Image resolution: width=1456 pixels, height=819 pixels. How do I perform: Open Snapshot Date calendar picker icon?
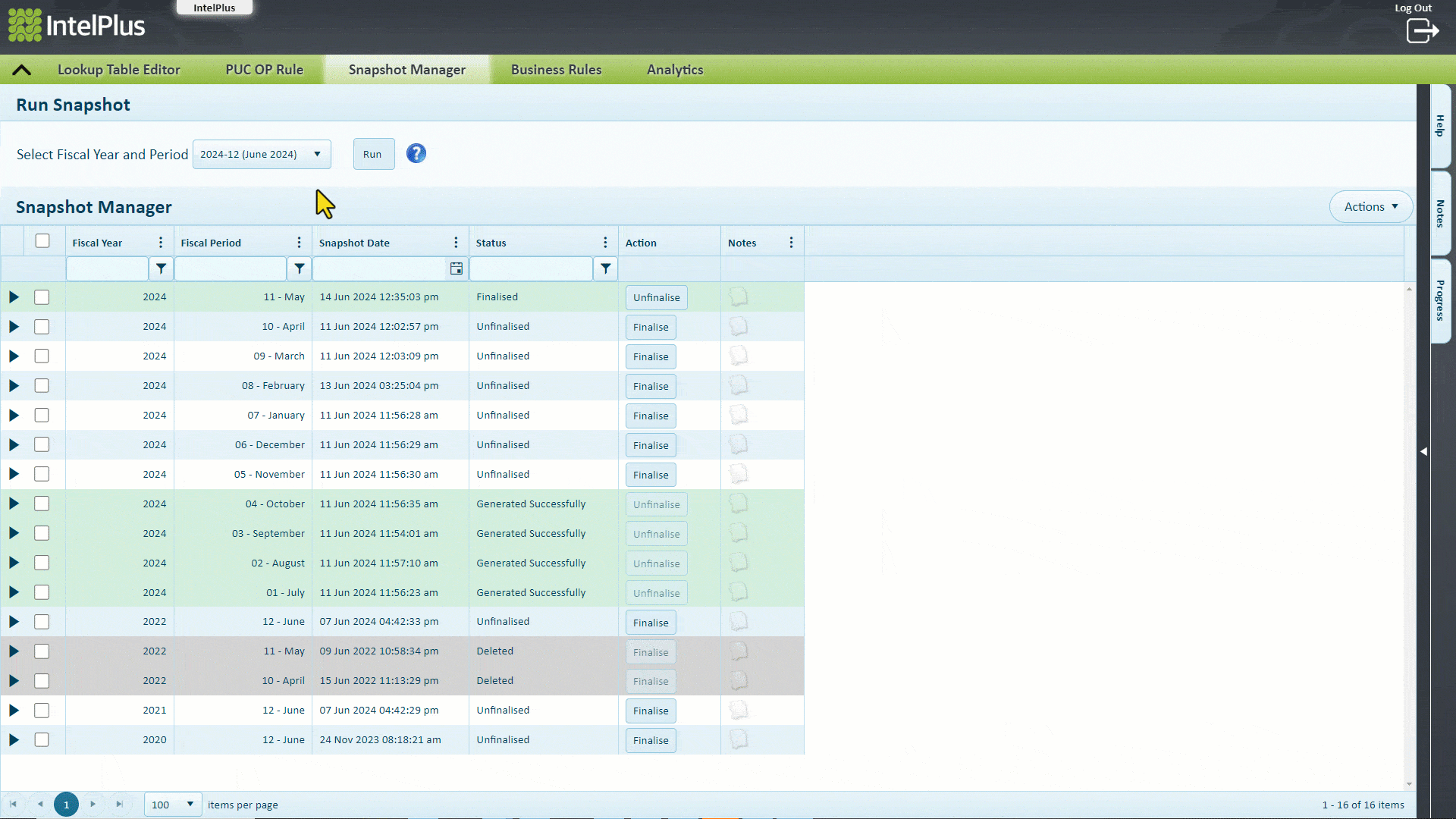456,268
